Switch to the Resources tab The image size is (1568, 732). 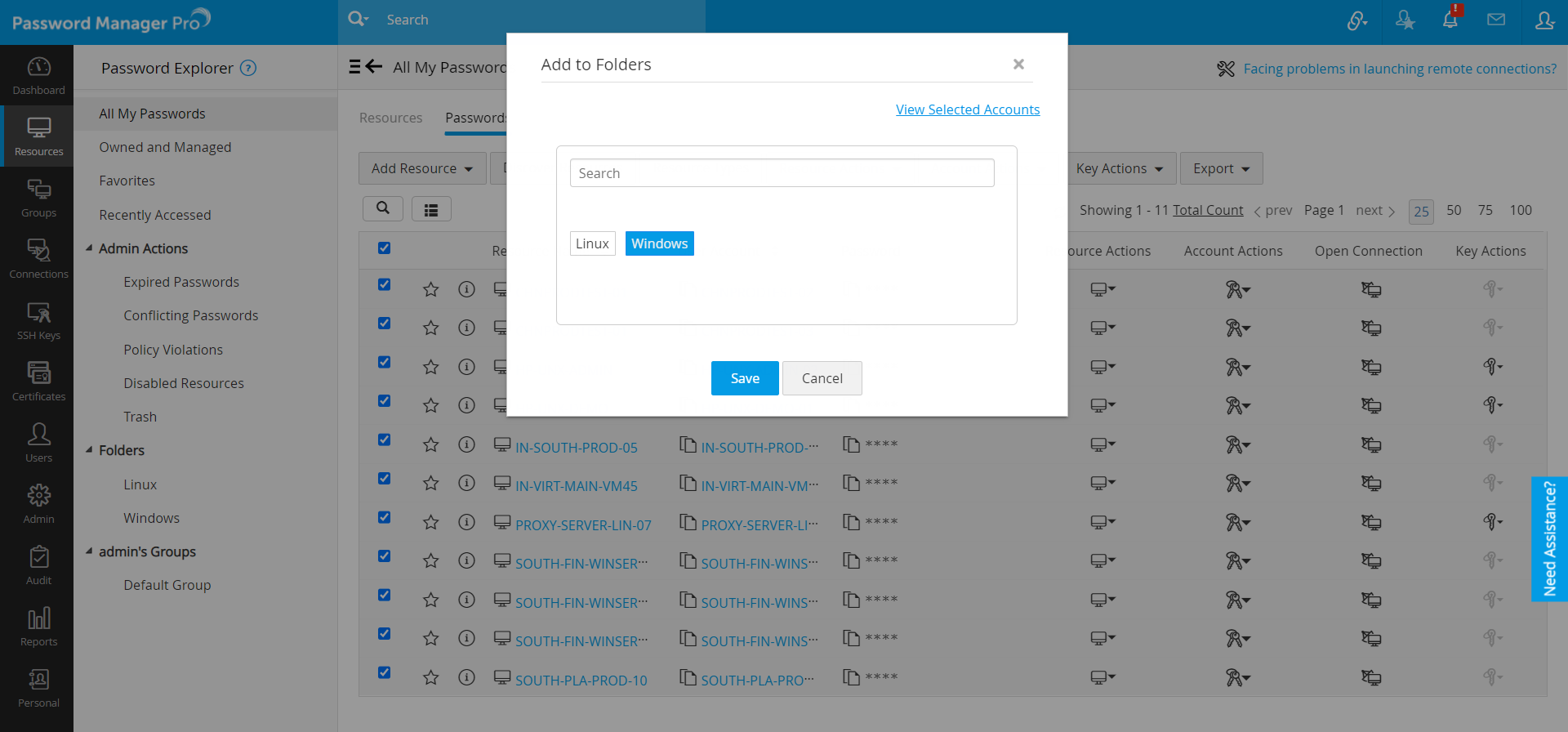390,118
